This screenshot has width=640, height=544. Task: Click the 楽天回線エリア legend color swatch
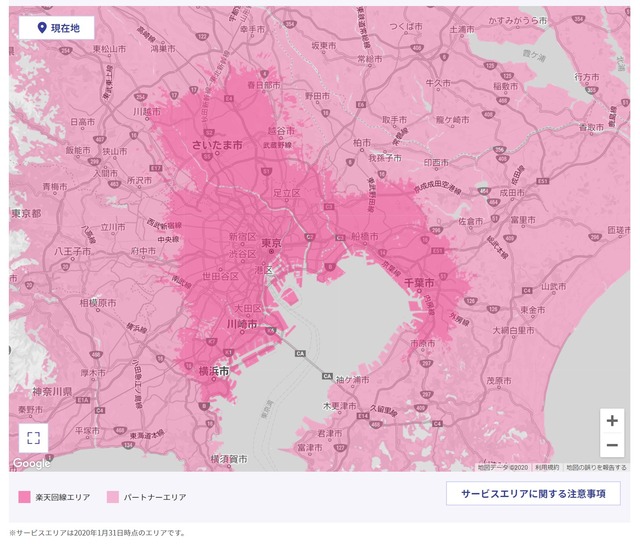(24, 497)
